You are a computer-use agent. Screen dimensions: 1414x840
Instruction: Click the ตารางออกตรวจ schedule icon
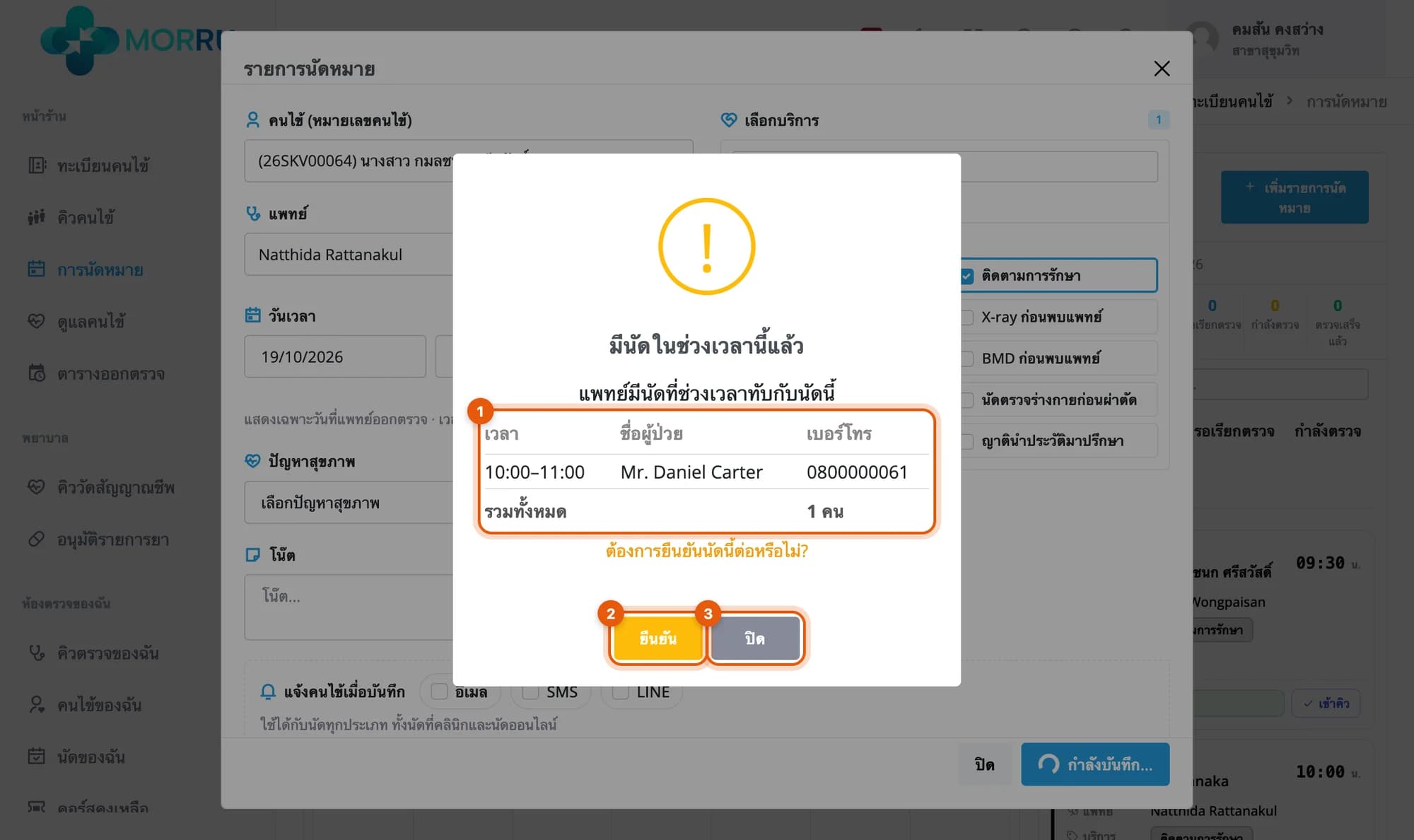37,373
